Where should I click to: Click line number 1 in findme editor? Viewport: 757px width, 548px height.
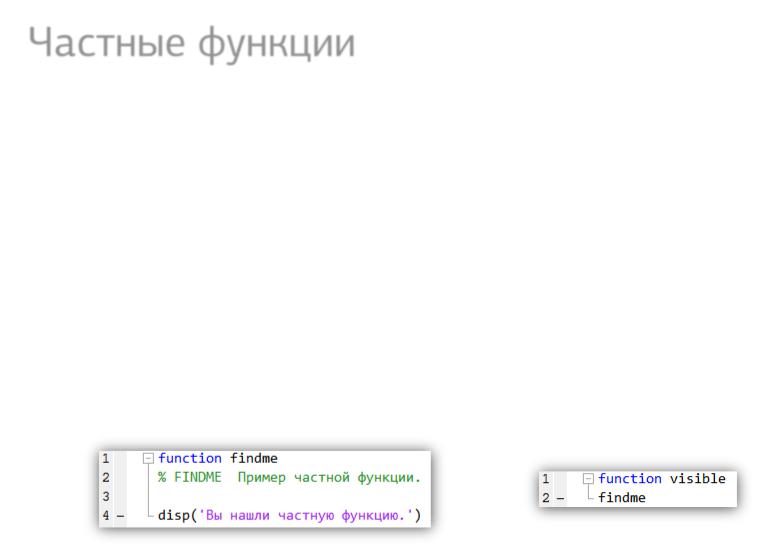(106, 459)
